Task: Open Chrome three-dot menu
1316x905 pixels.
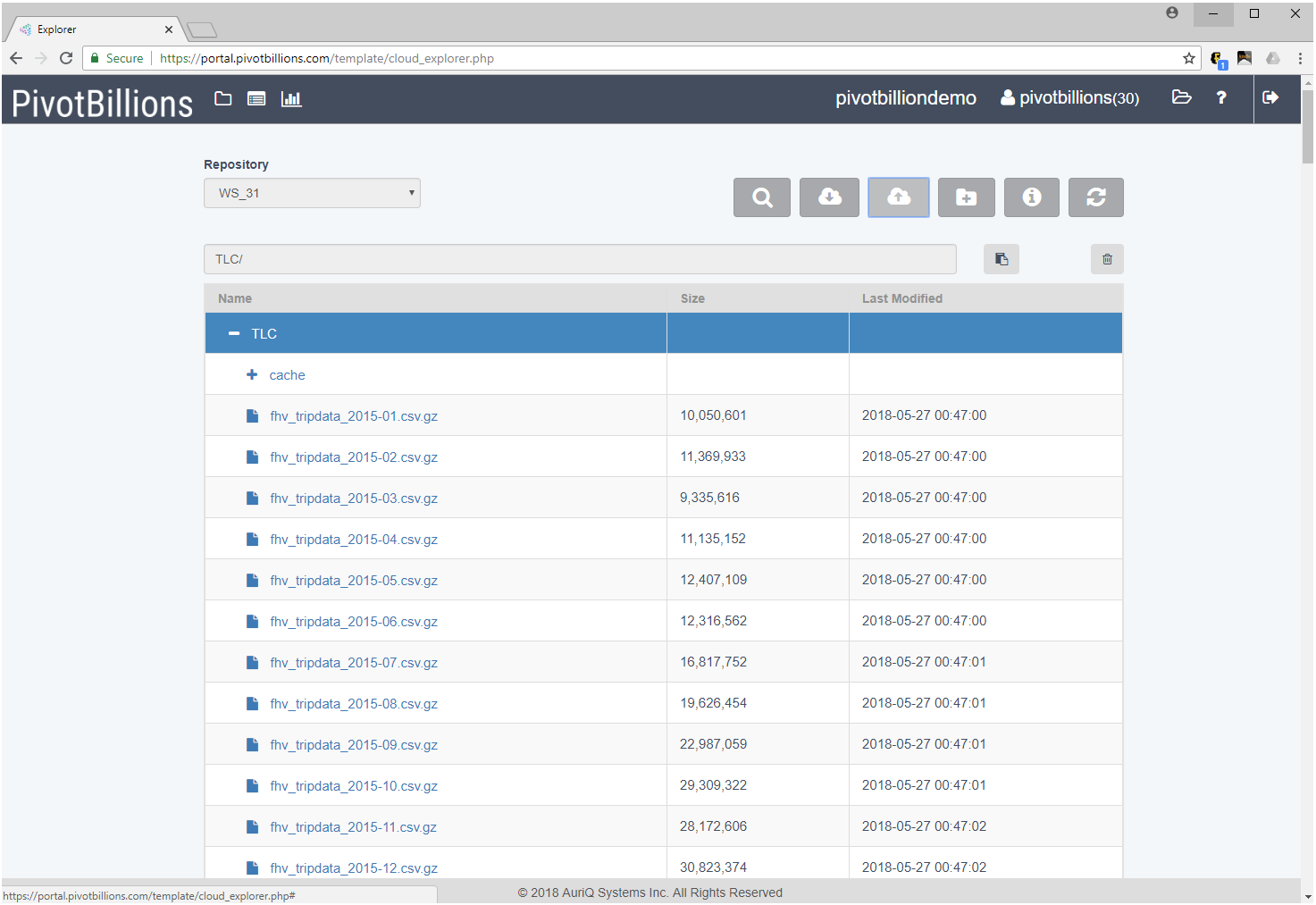Action: [x=1300, y=58]
